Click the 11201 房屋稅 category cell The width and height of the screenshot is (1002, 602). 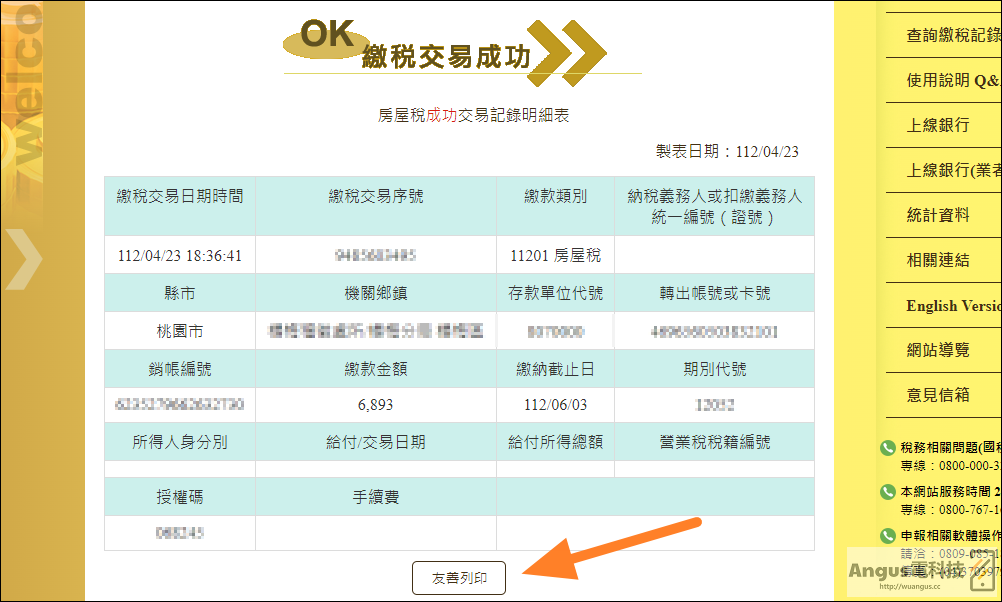pyautogui.click(x=555, y=256)
